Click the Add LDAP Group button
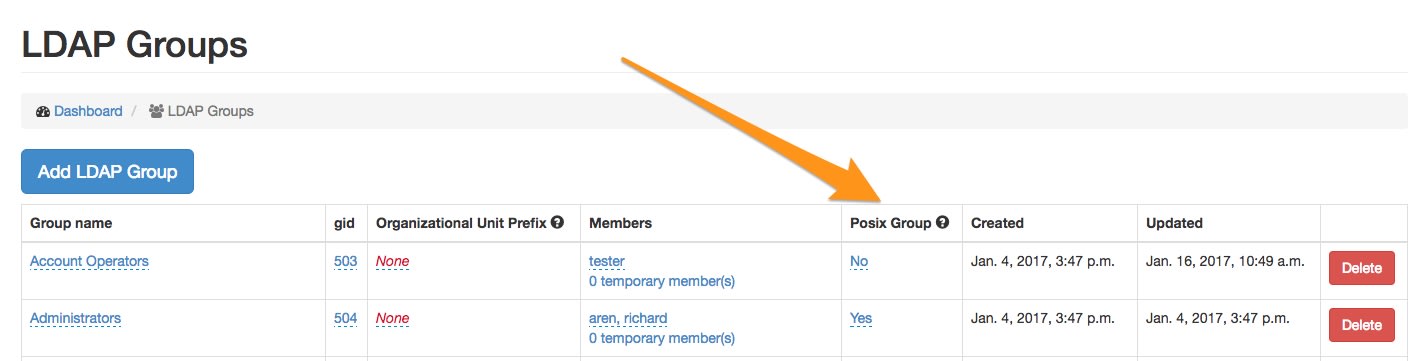The height and width of the screenshot is (361, 1413). 107,172
